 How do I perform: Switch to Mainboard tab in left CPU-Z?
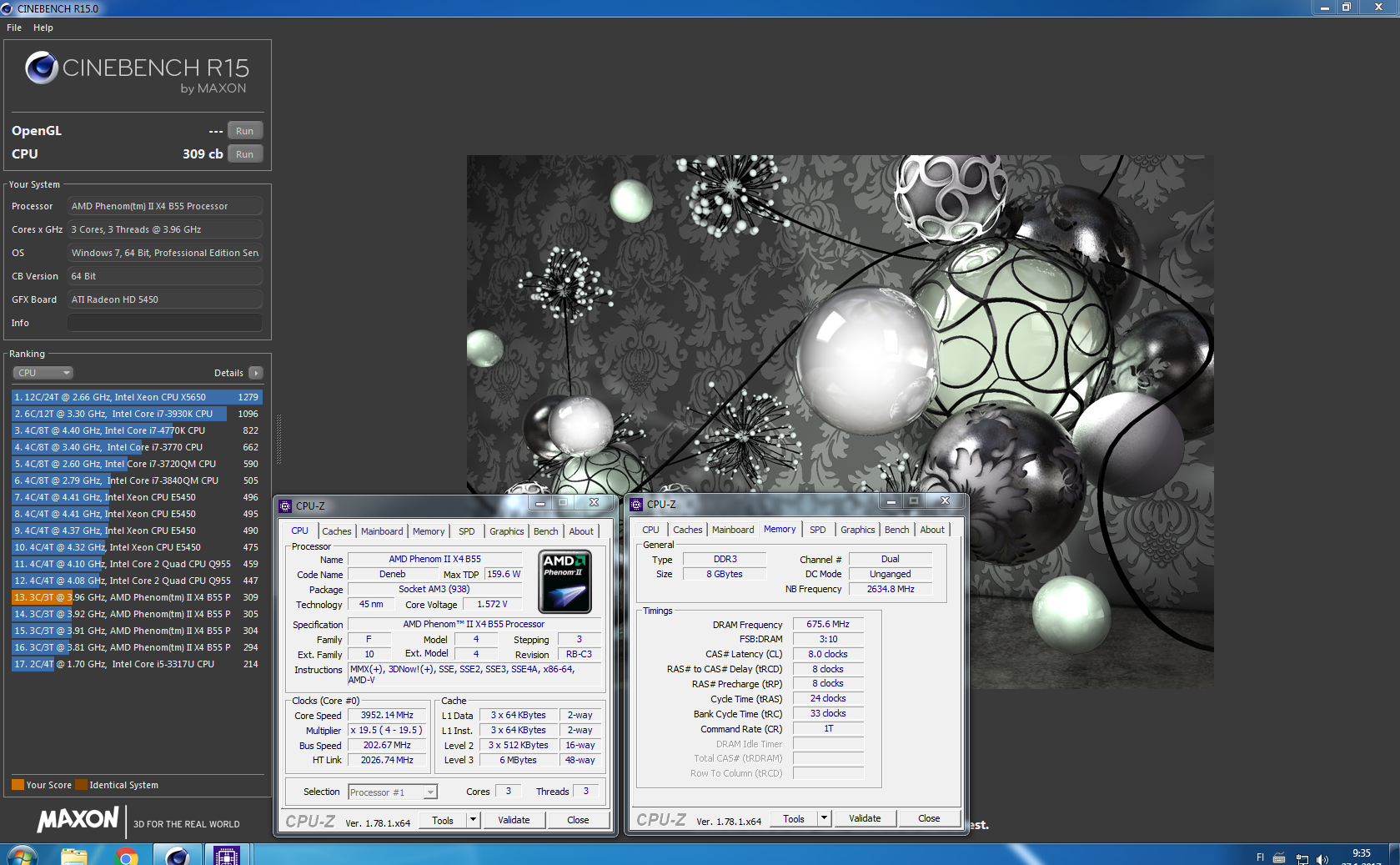382,531
